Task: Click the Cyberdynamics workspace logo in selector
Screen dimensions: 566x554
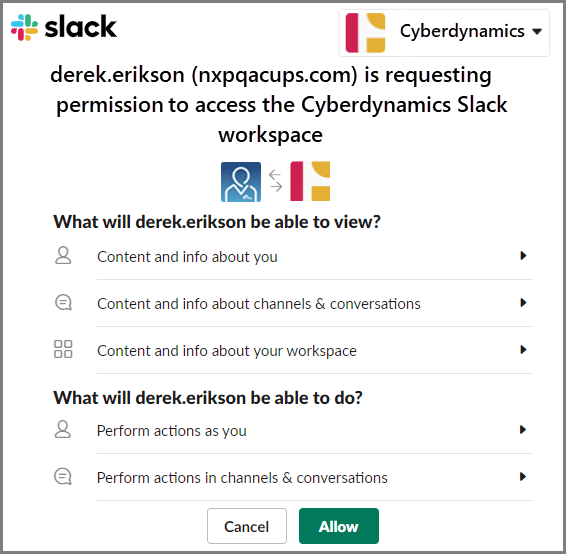Action: [365, 33]
